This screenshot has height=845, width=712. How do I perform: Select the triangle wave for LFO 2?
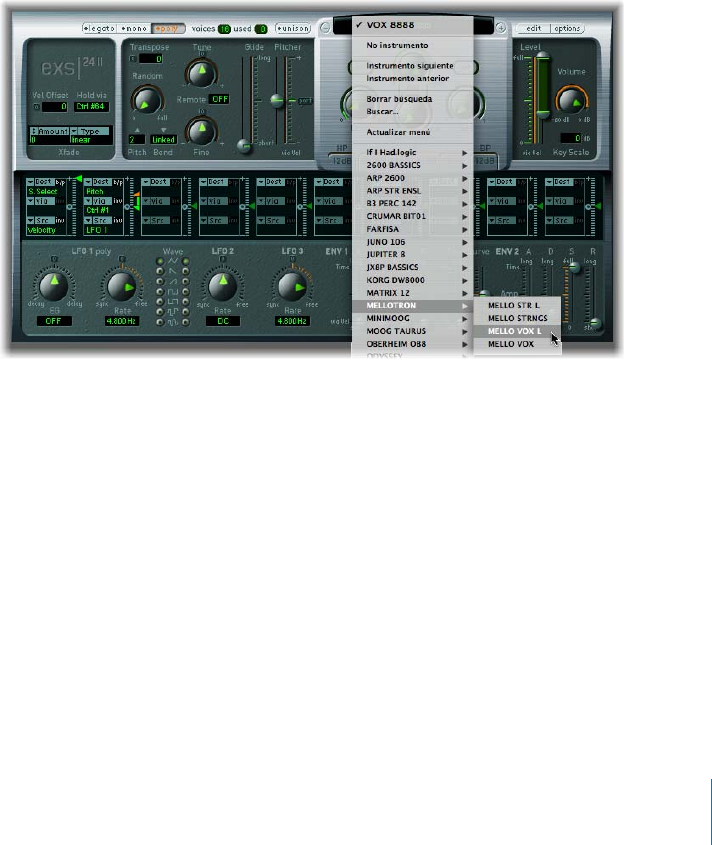click(x=185, y=261)
